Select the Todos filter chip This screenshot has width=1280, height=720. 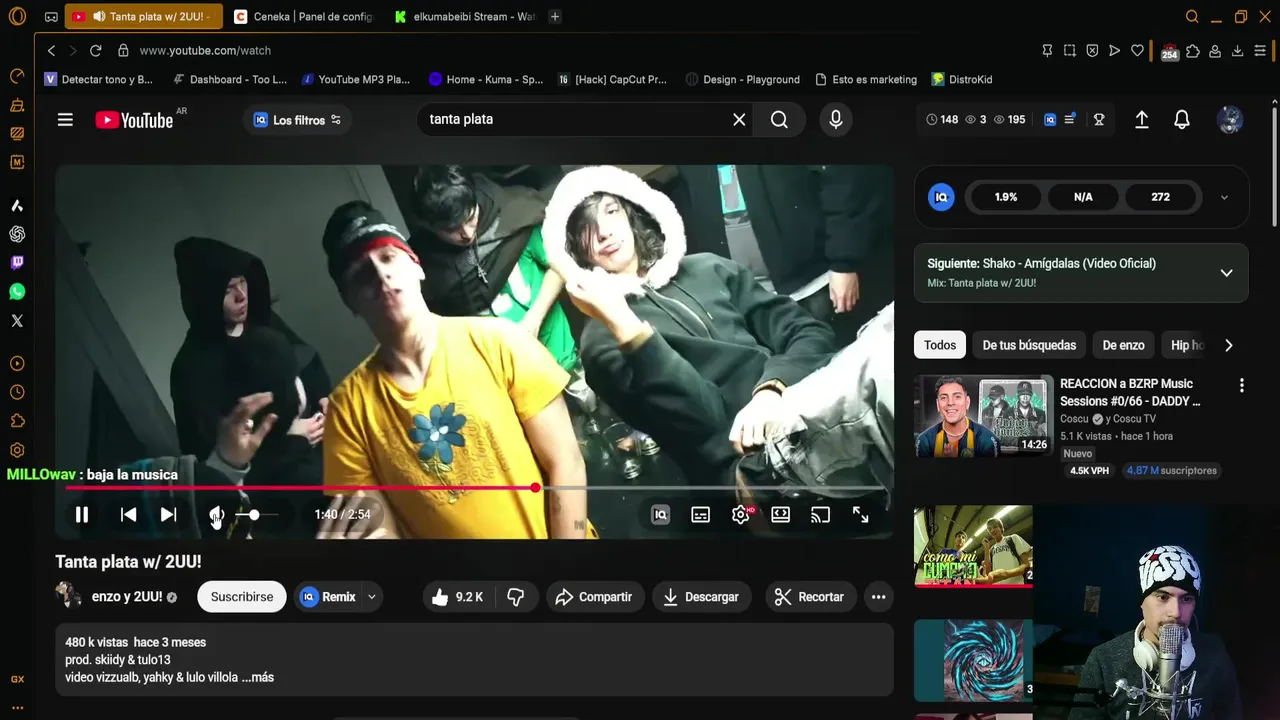pyautogui.click(x=940, y=345)
